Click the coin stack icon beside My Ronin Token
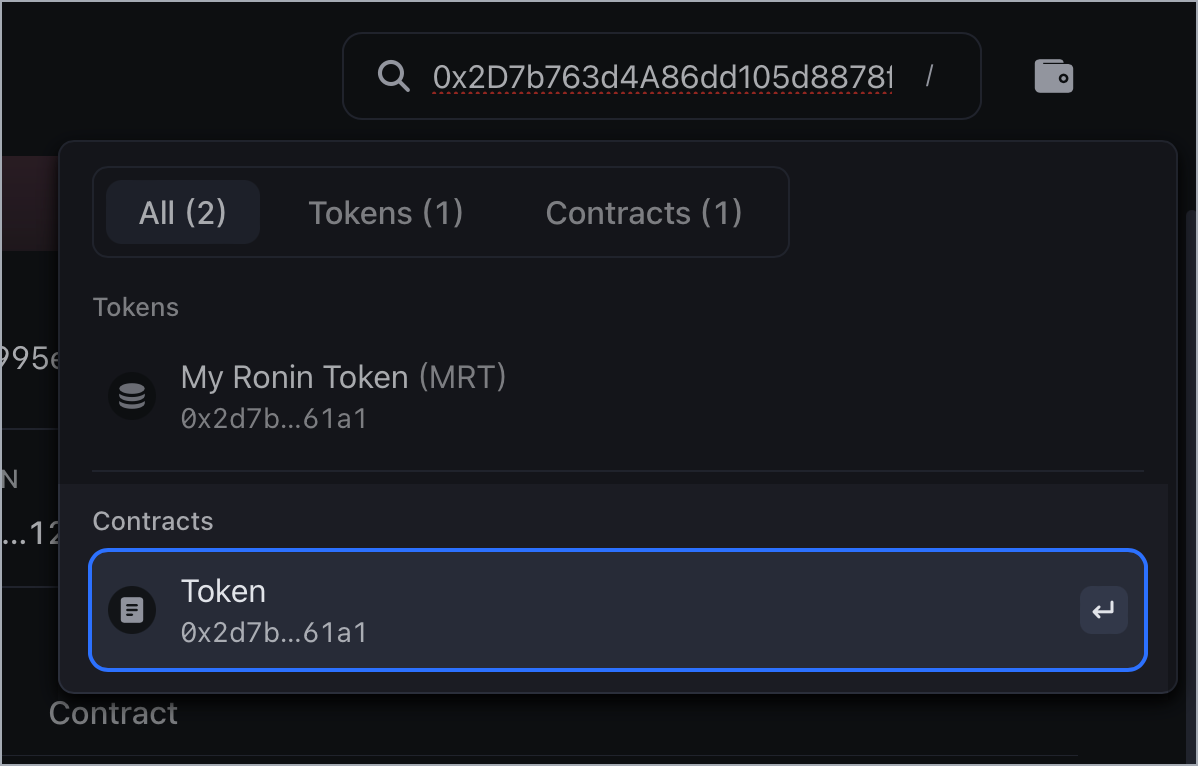 pos(132,397)
